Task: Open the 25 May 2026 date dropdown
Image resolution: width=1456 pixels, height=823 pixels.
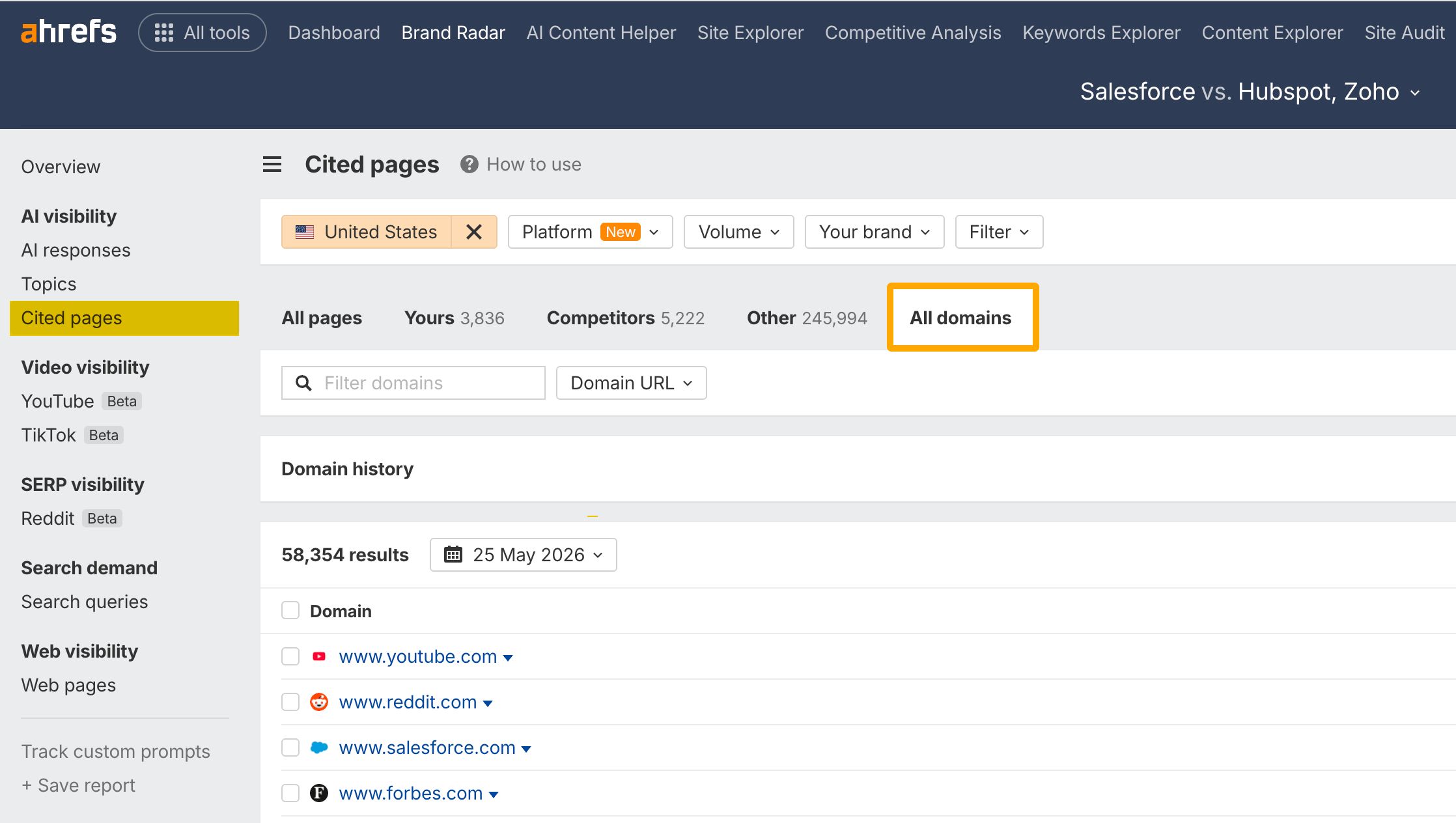Action: pos(523,555)
